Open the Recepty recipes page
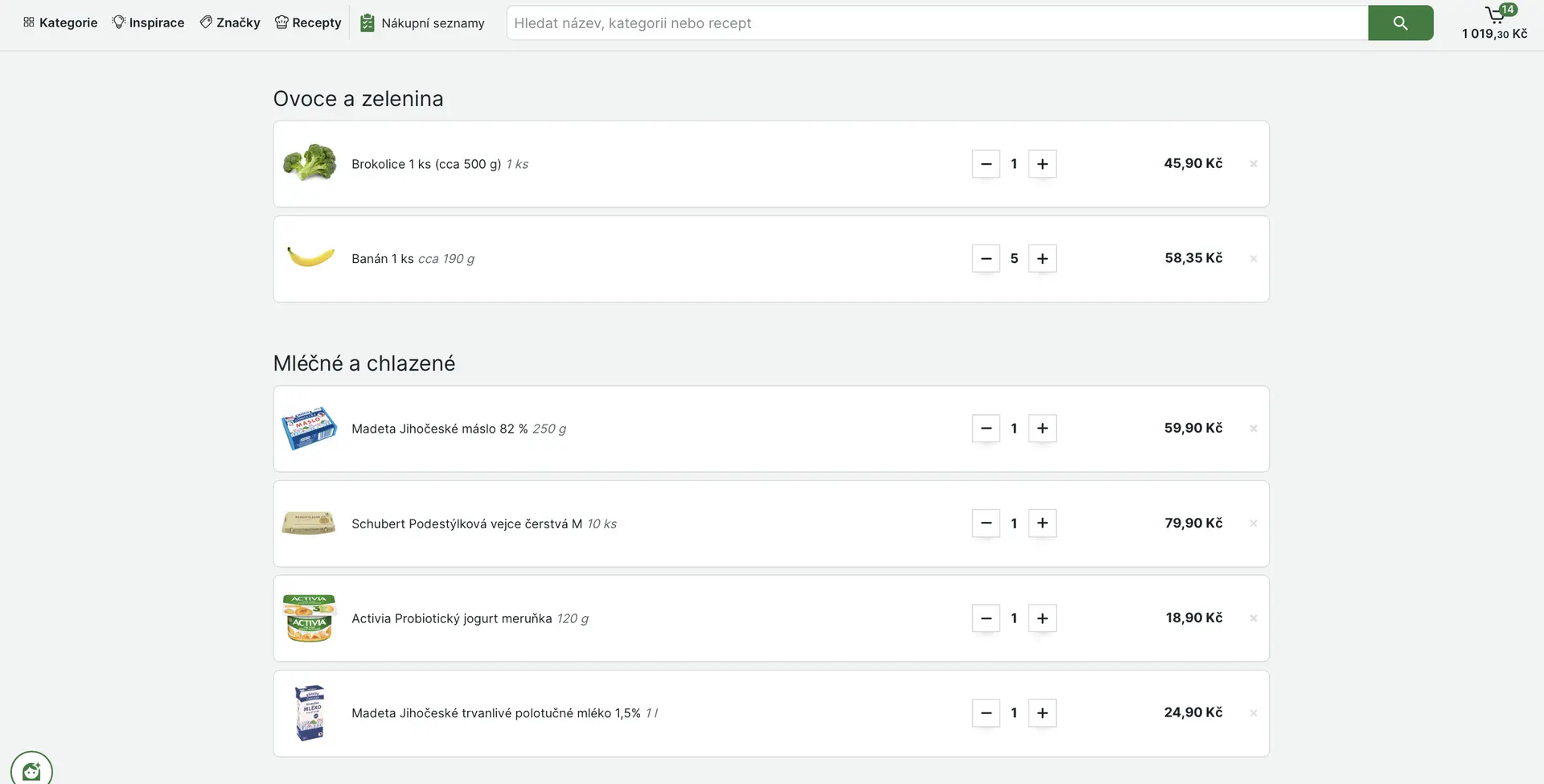Image resolution: width=1544 pixels, height=784 pixels. click(308, 23)
